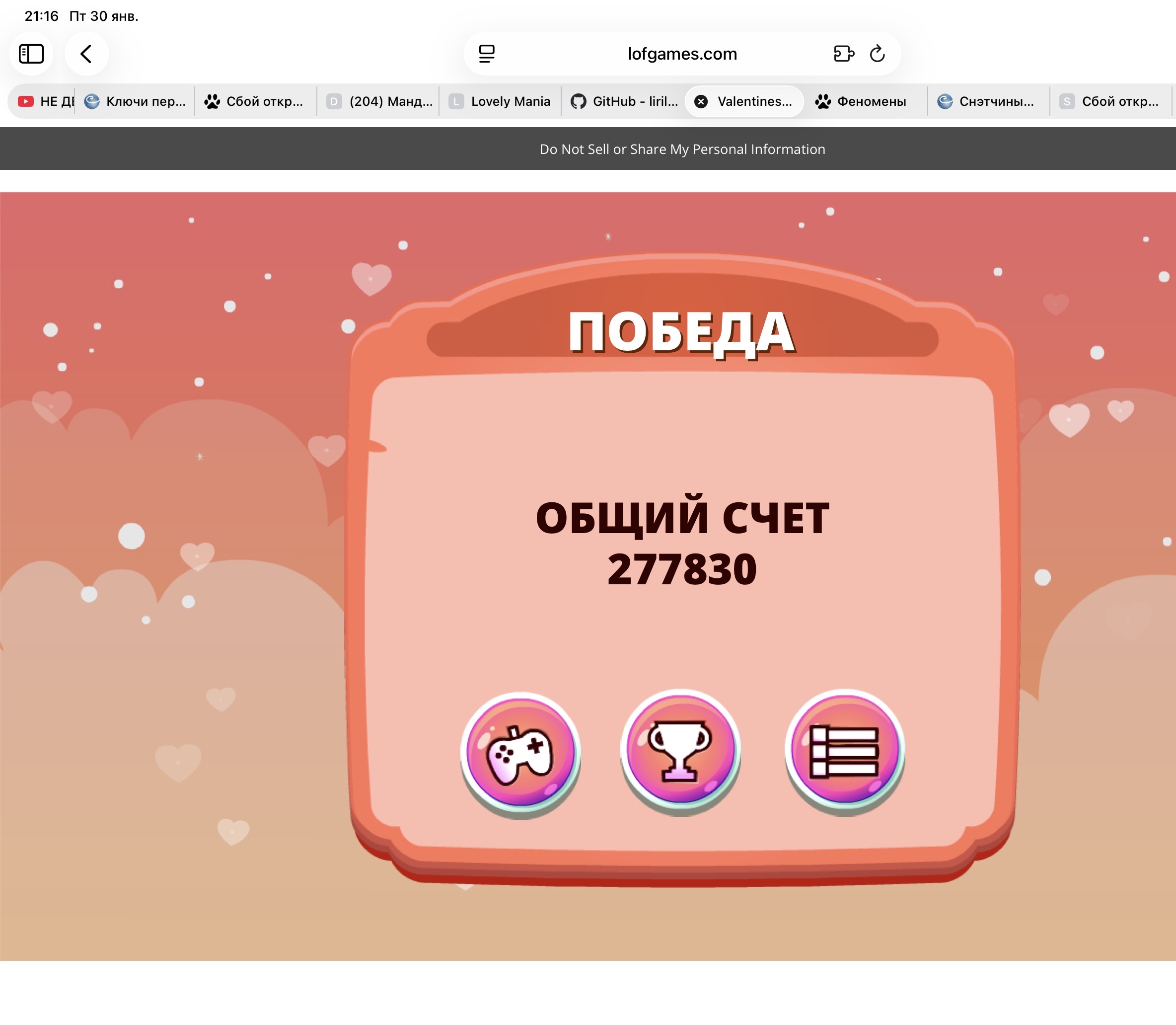
Task: Go back with the back arrow
Action: [86, 54]
